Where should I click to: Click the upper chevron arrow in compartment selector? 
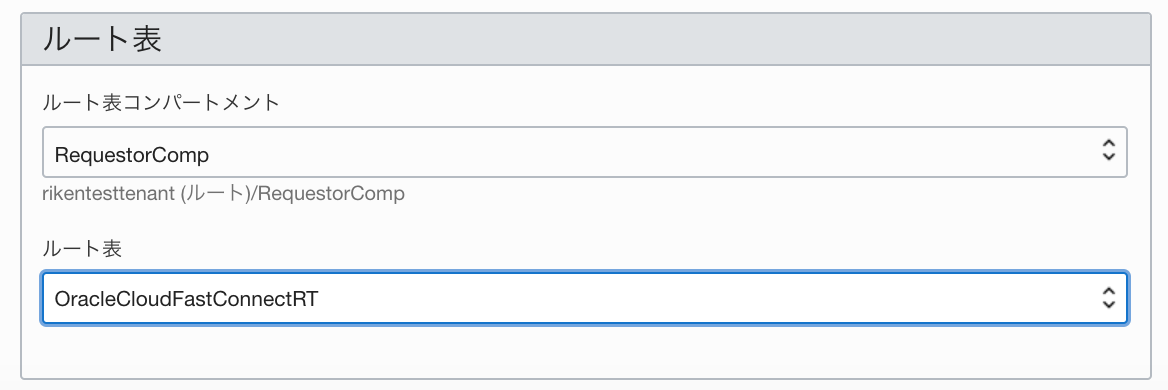click(1108, 144)
